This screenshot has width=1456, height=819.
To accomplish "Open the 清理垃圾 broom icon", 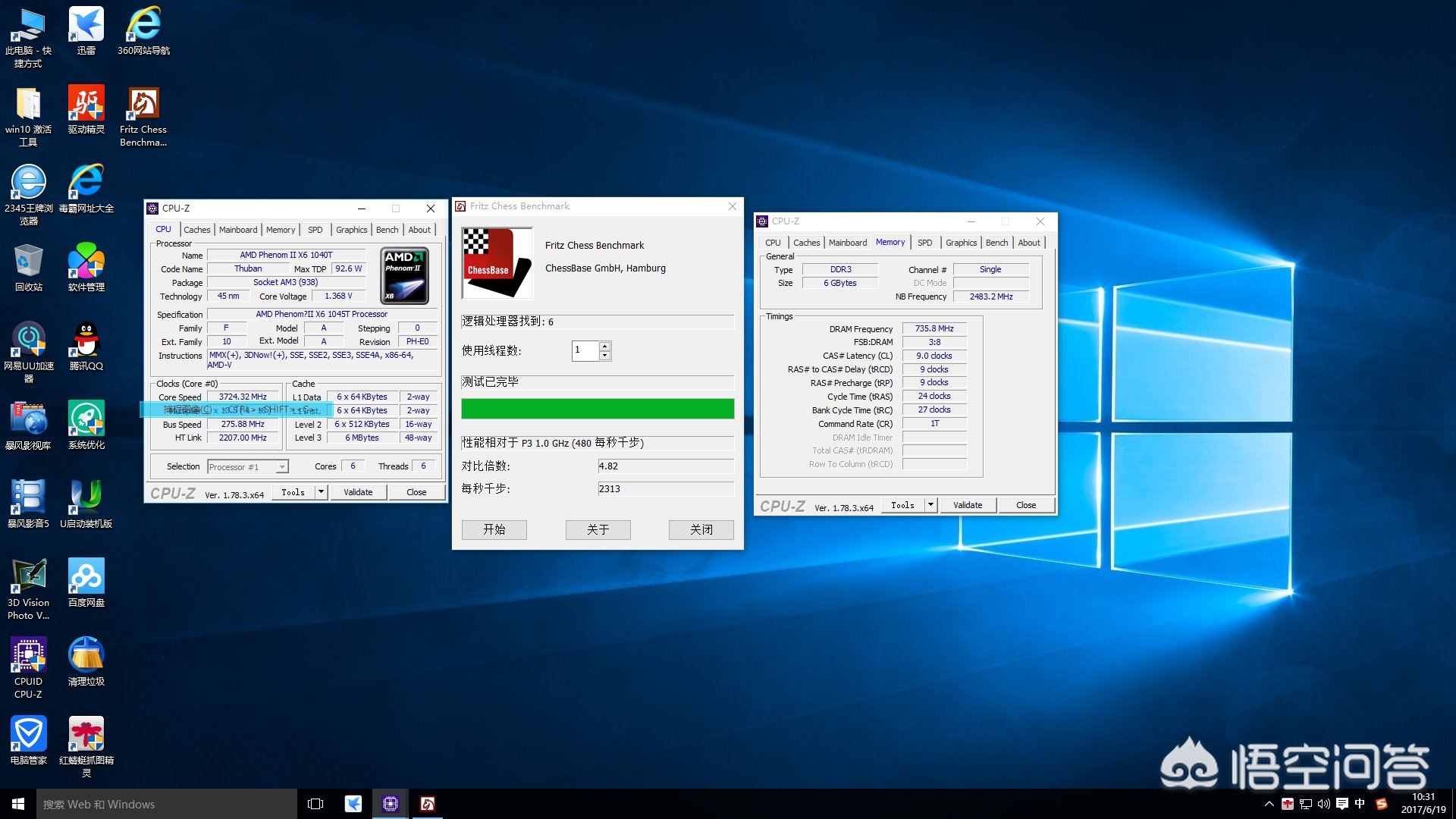I will coord(86,661).
